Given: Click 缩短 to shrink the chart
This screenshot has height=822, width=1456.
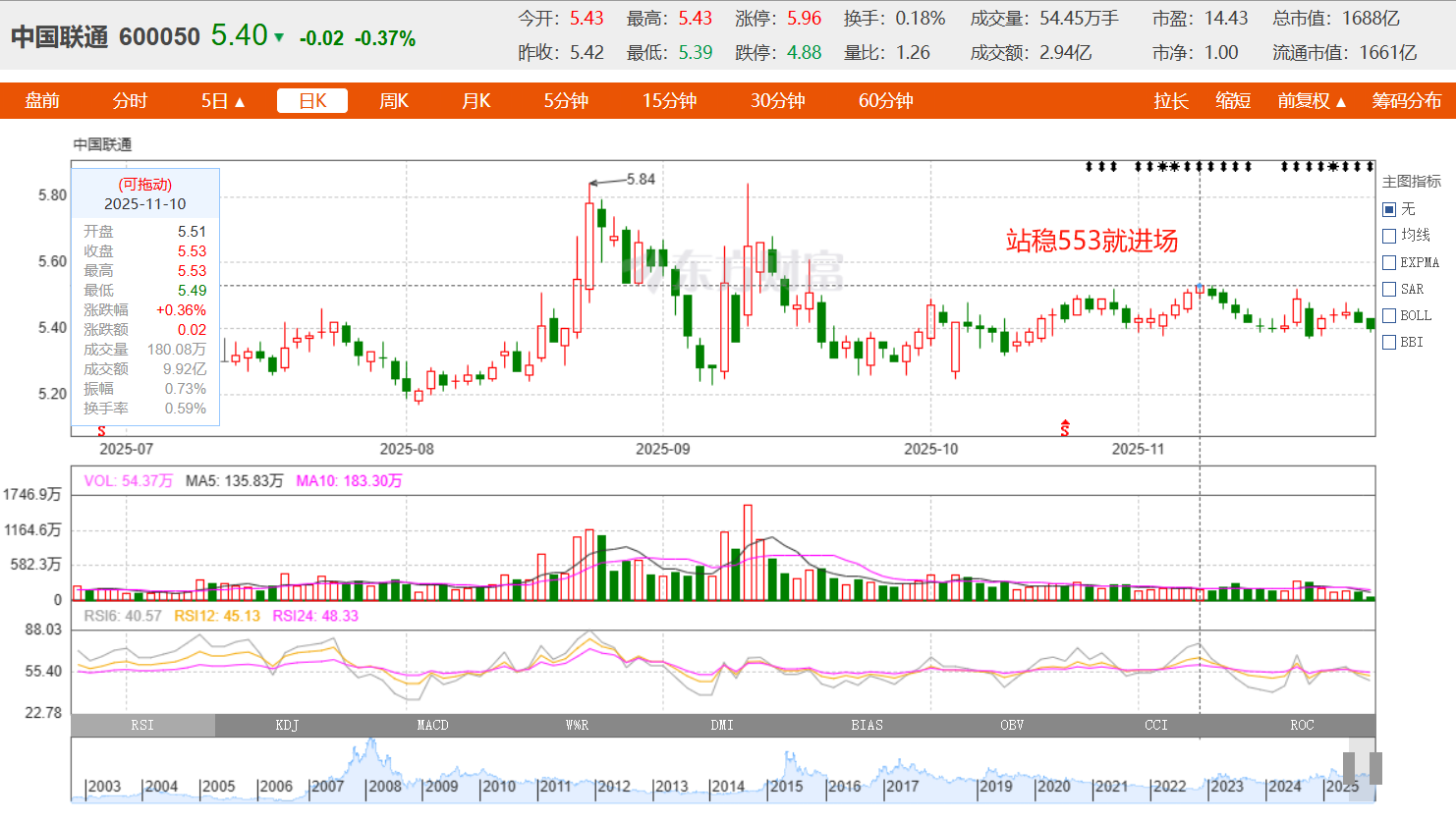Looking at the screenshot, I should [1233, 100].
